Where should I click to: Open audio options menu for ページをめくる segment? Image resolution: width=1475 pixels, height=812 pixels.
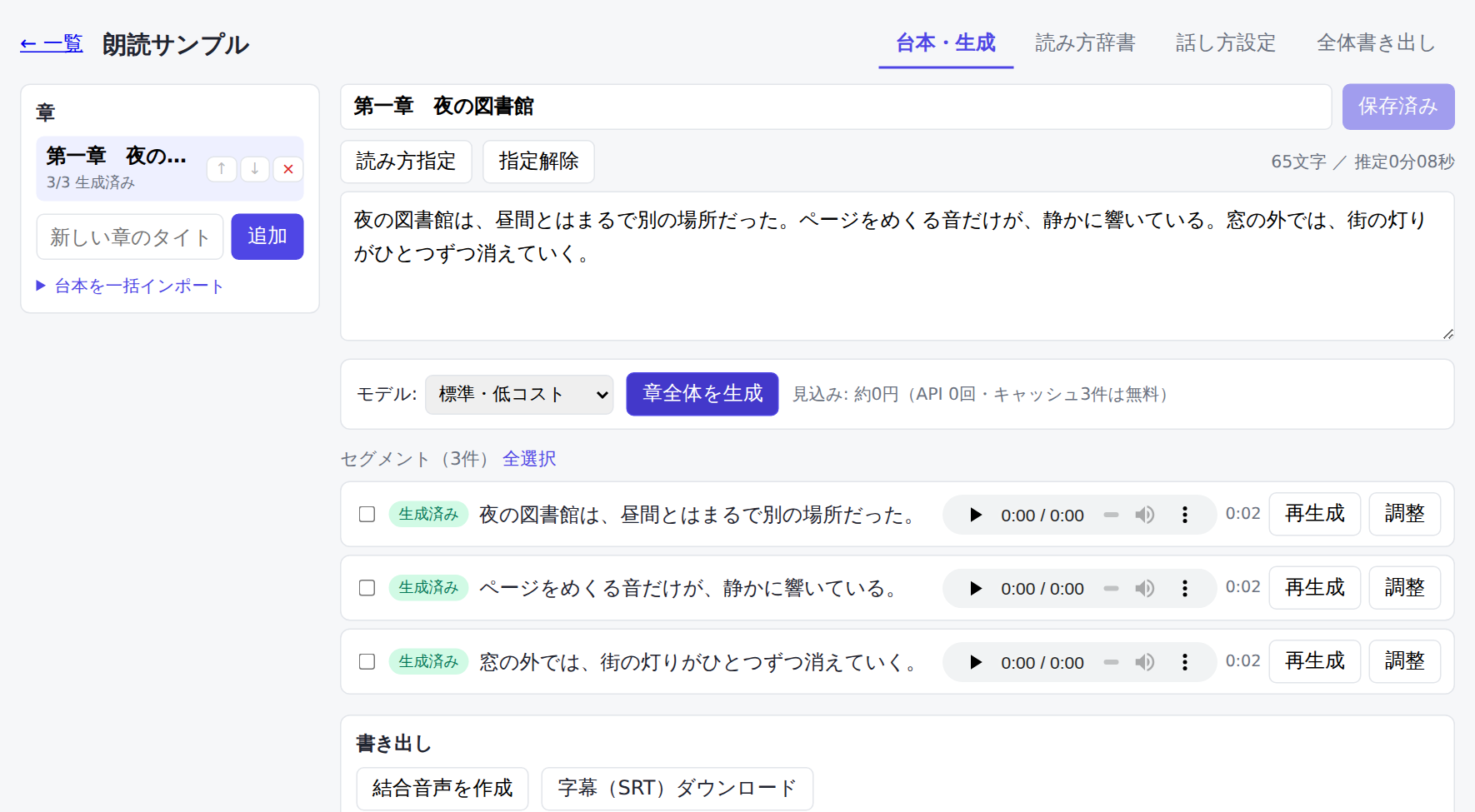[1184, 589]
